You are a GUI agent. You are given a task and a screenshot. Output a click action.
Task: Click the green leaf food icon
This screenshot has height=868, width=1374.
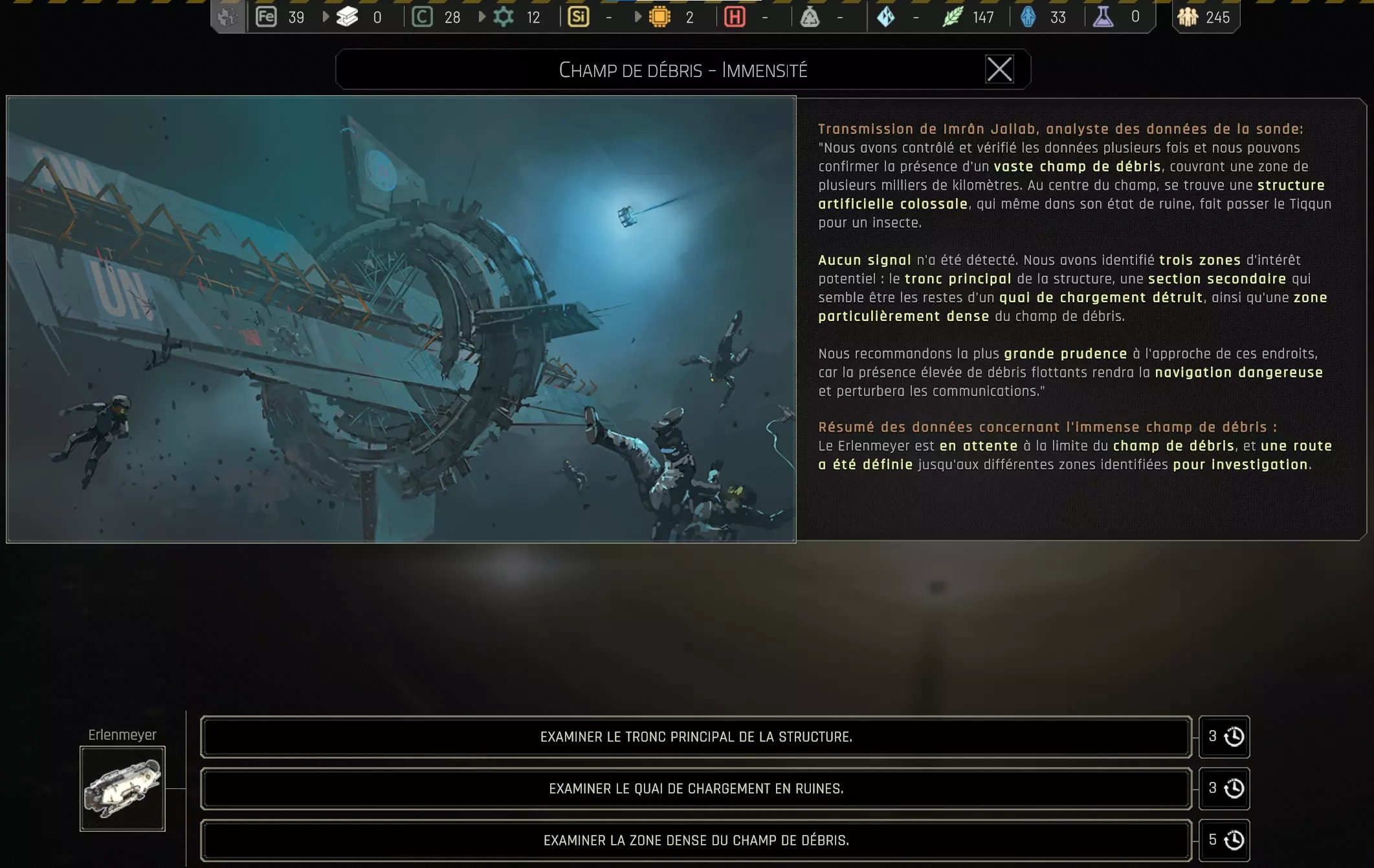tap(952, 17)
